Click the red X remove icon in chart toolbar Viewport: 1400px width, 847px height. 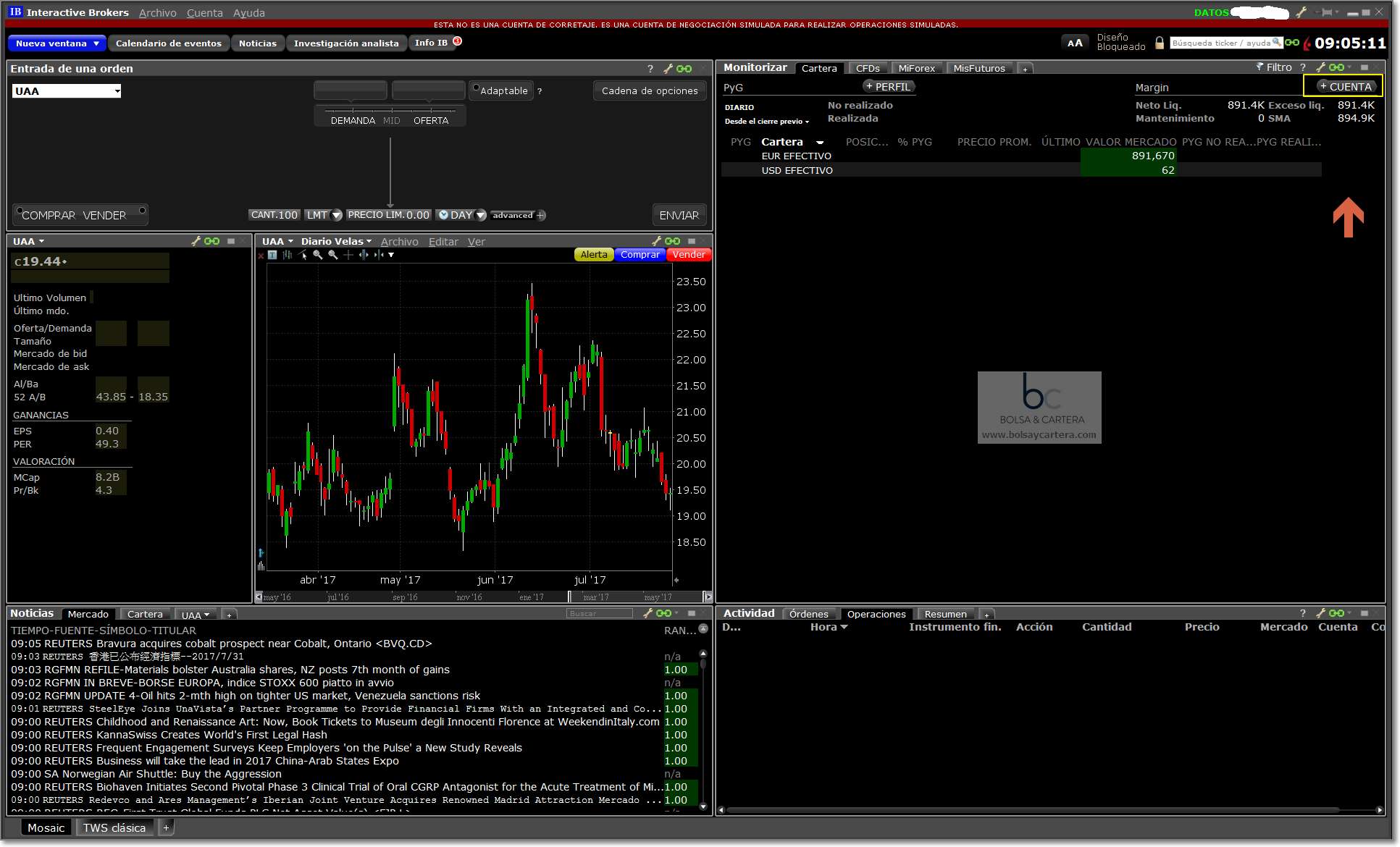261,255
